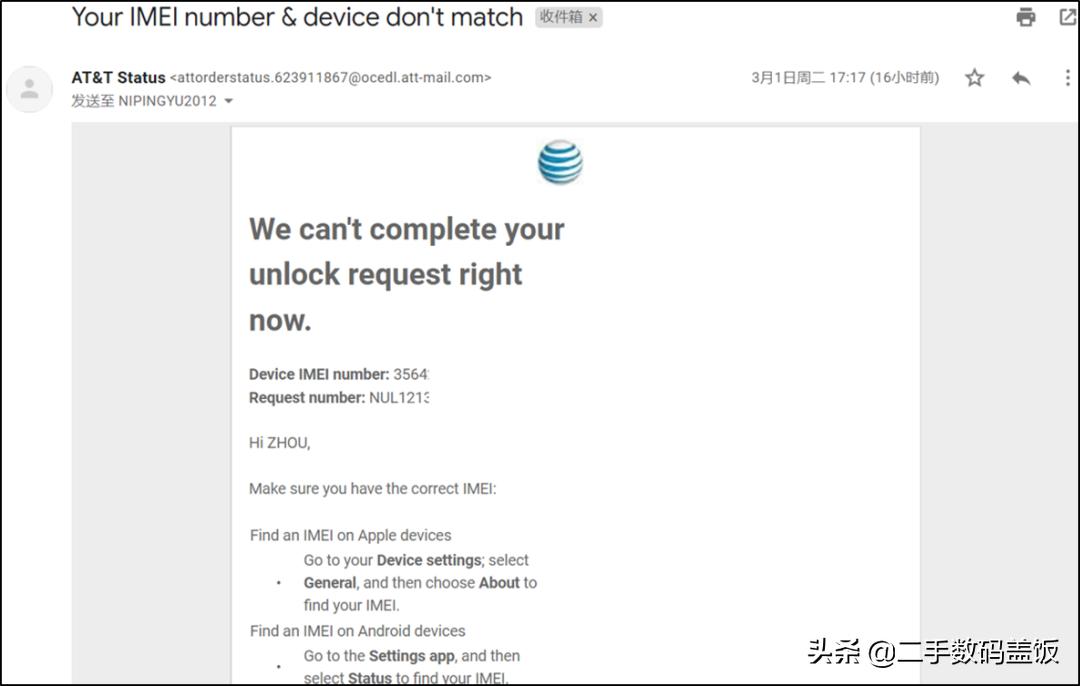Click the 收件箱 inbox label tag
This screenshot has width=1080, height=686.
(561, 18)
